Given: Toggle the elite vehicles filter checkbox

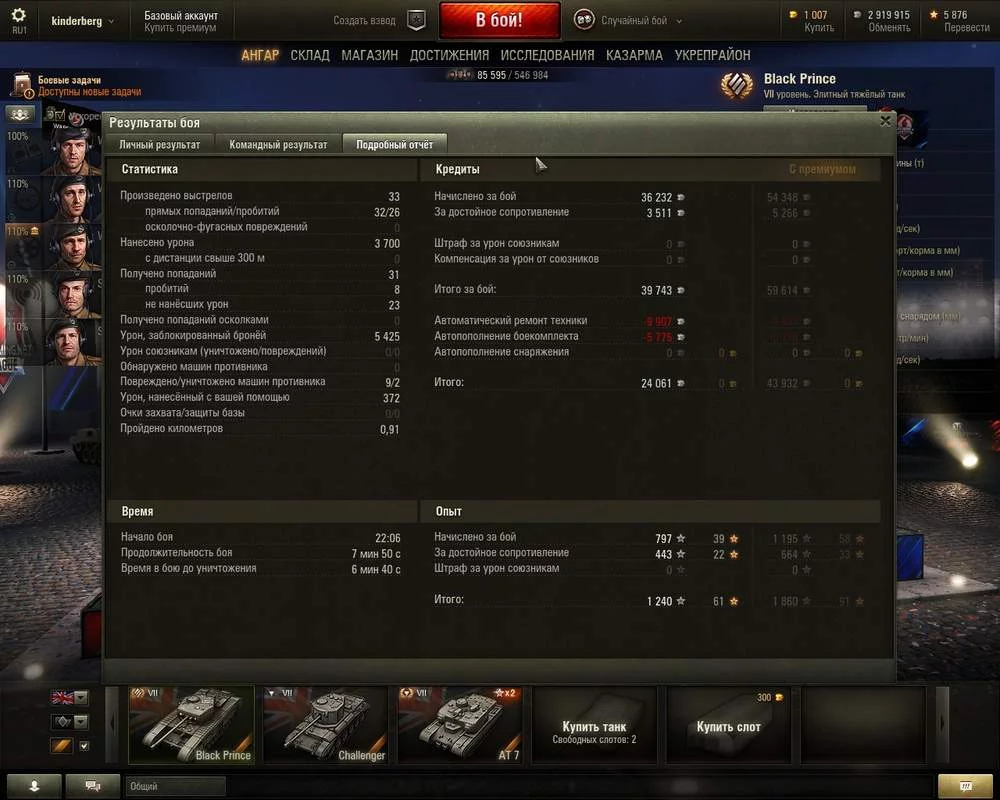Looking at the screenshot, I should coord(84,746).
